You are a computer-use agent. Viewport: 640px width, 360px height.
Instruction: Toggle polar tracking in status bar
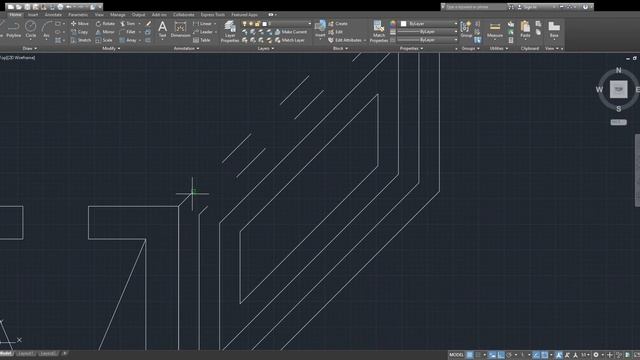tap(509, 355)
